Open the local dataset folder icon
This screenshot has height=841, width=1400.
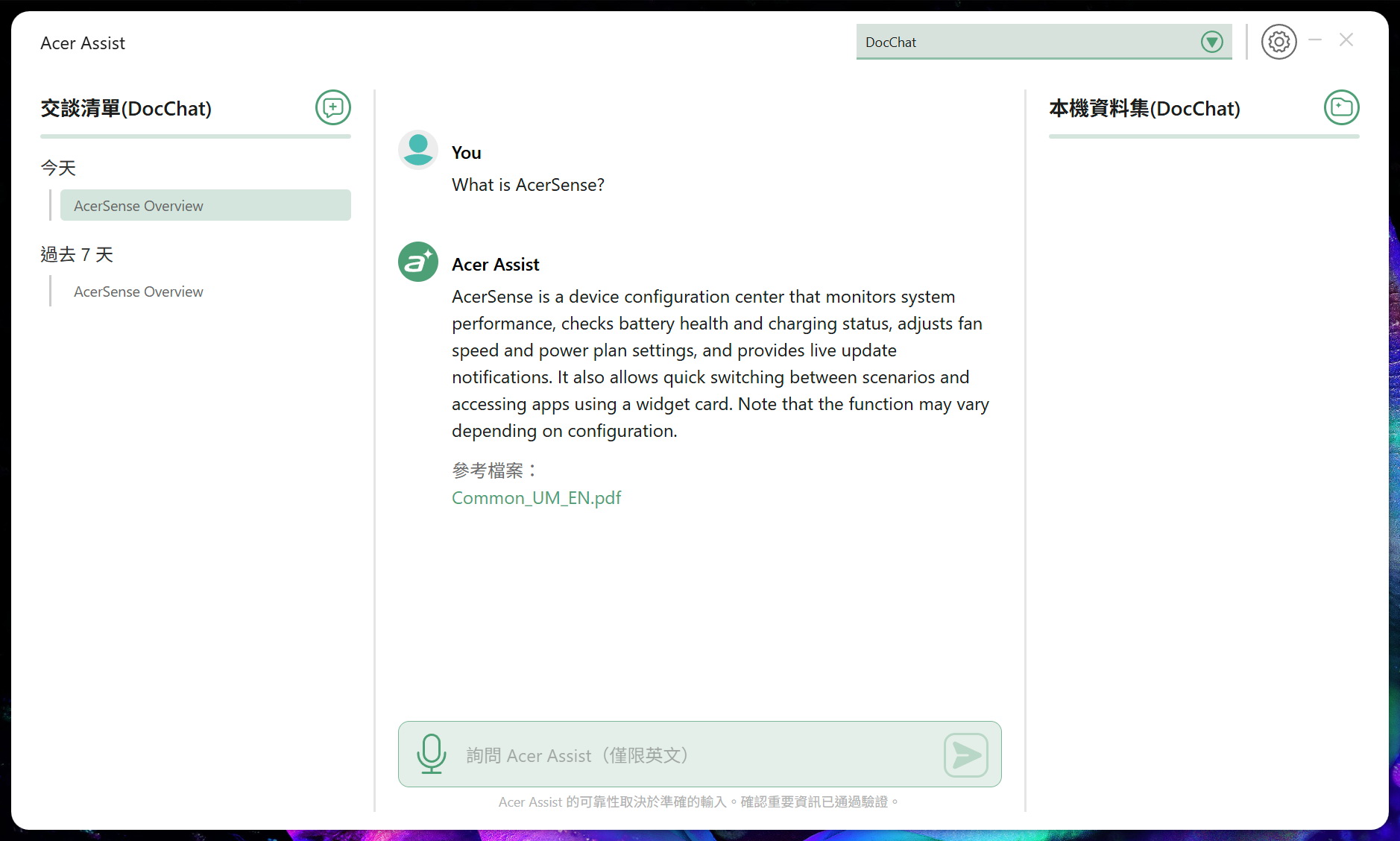1341,107
